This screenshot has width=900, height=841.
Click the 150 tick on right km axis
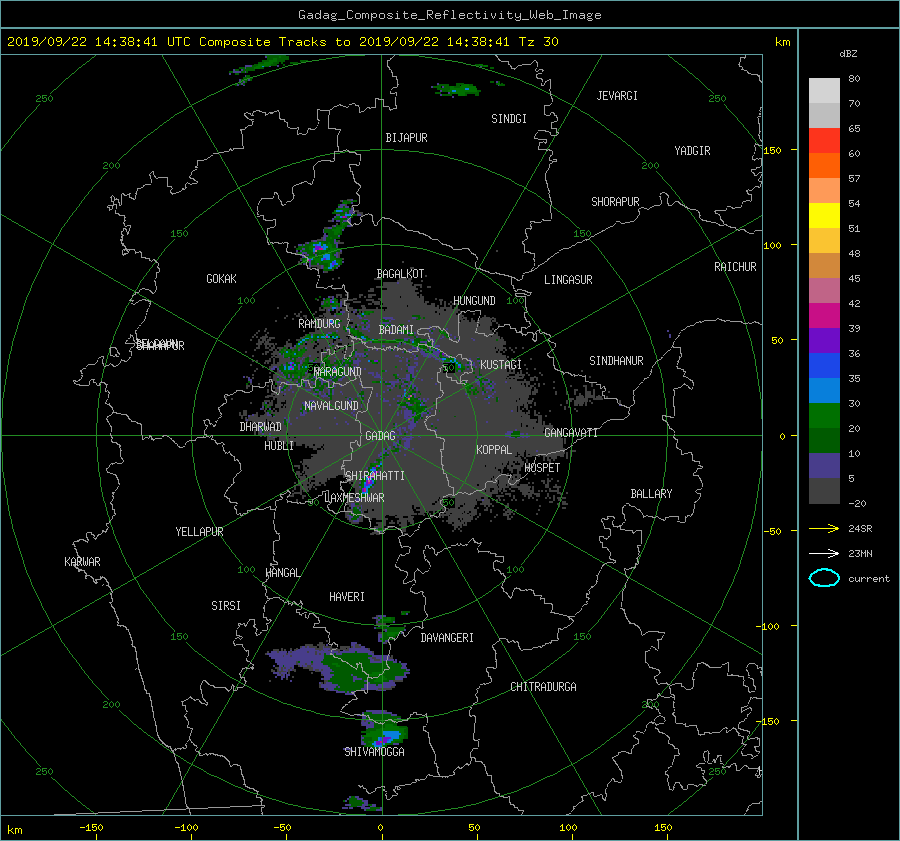pyautogui.click(x=773, y=150)
